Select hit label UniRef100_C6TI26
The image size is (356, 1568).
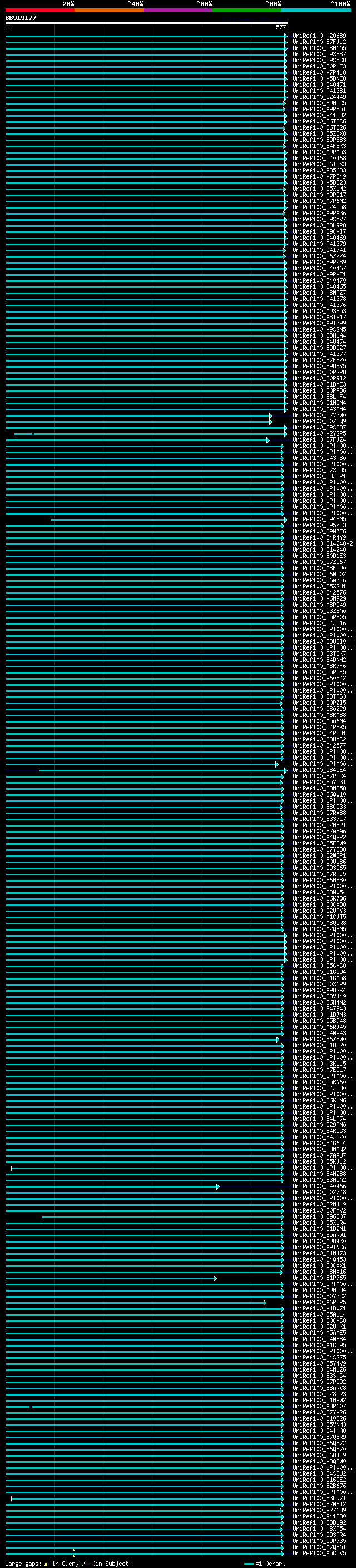click(319, 128)
